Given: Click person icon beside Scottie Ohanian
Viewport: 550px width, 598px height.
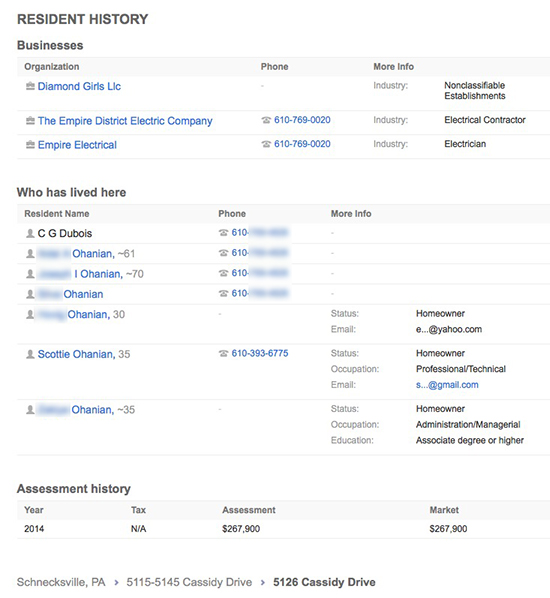Looking at the screenshot, I should click(30, 354).
